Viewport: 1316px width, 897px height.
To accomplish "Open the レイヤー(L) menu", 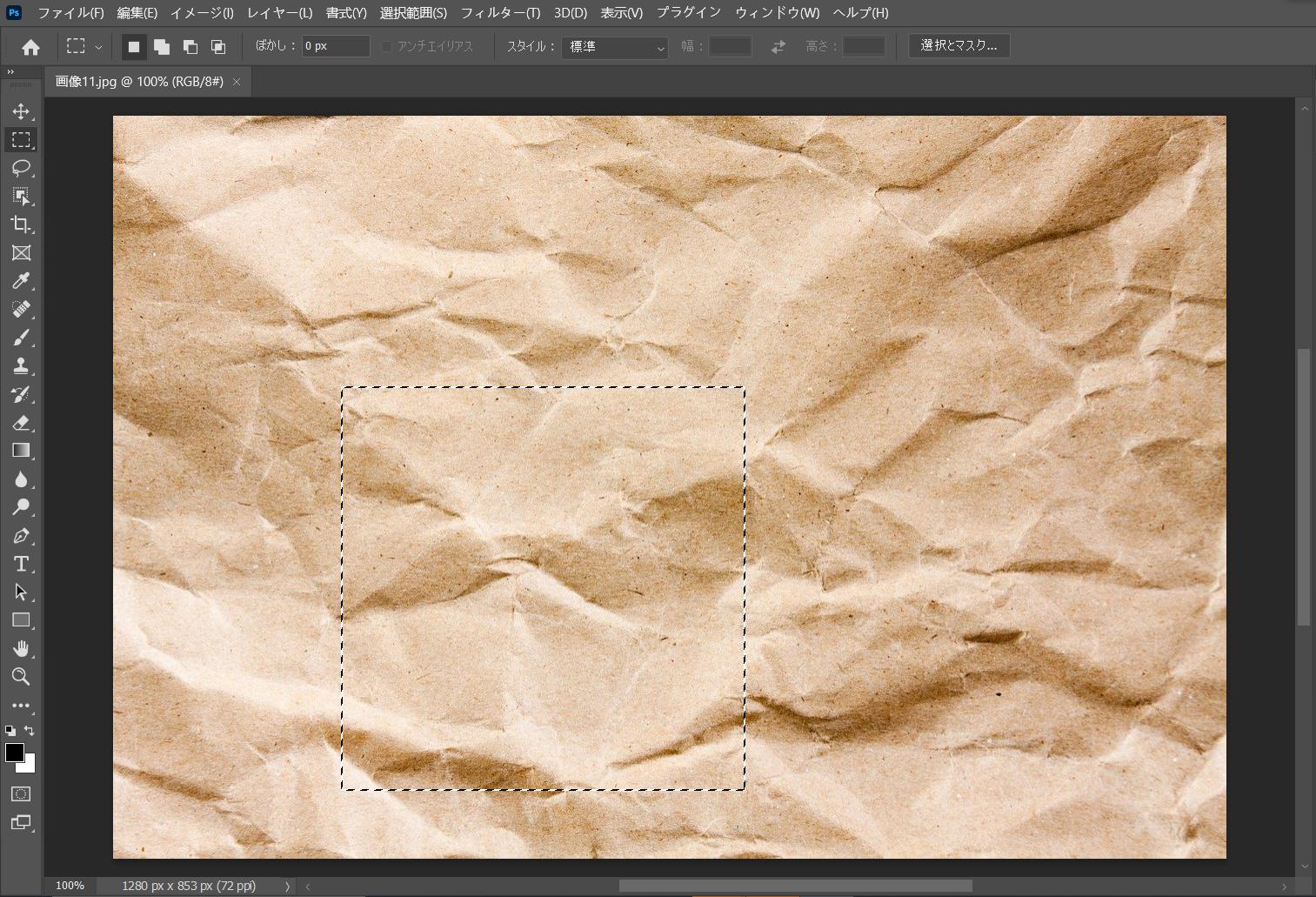I will point(279,13).
